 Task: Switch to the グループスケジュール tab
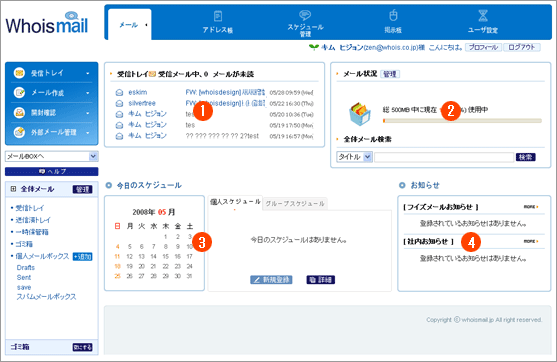pyautogui.click(x=295, y=204)
